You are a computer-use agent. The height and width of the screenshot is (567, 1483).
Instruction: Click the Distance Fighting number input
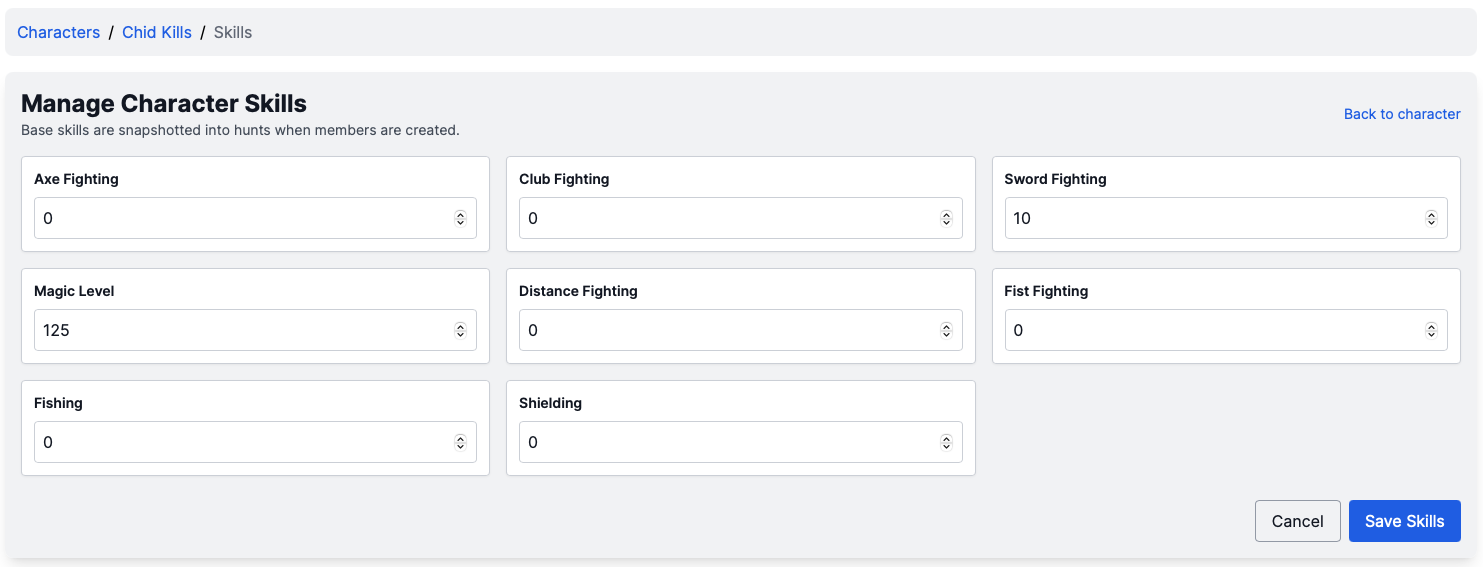pos(725,330)
